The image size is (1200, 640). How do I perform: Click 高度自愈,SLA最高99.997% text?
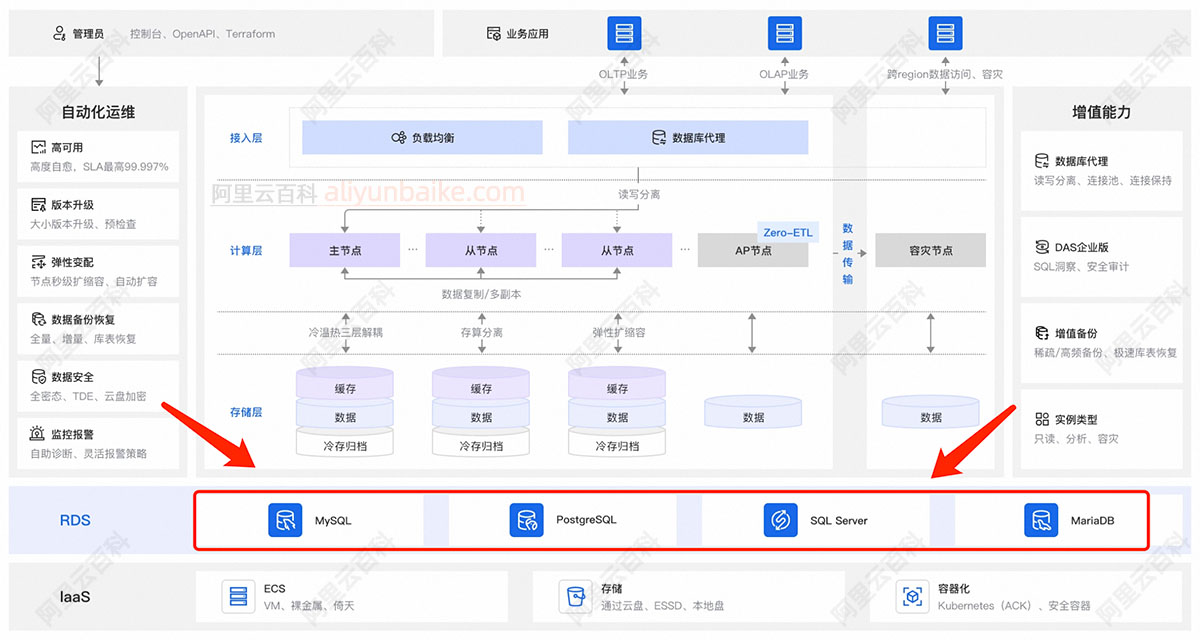pos(99,166)
